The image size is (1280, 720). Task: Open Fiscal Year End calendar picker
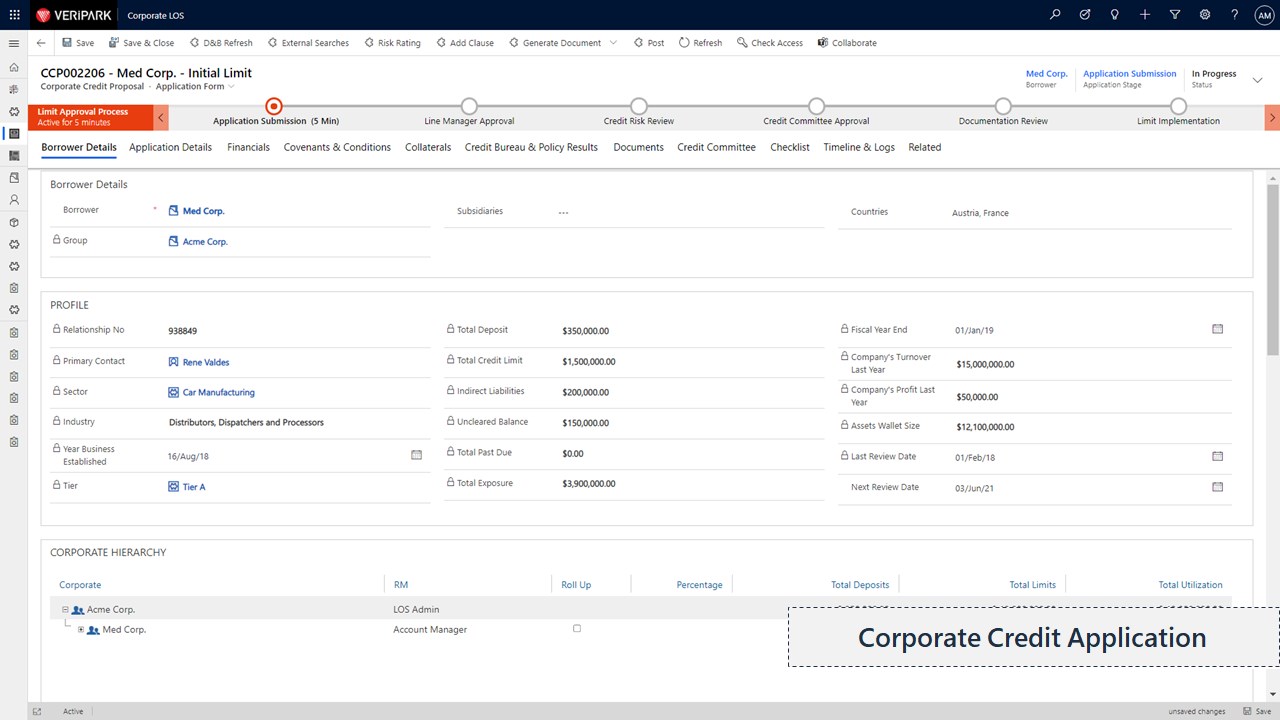point(1217,329)
